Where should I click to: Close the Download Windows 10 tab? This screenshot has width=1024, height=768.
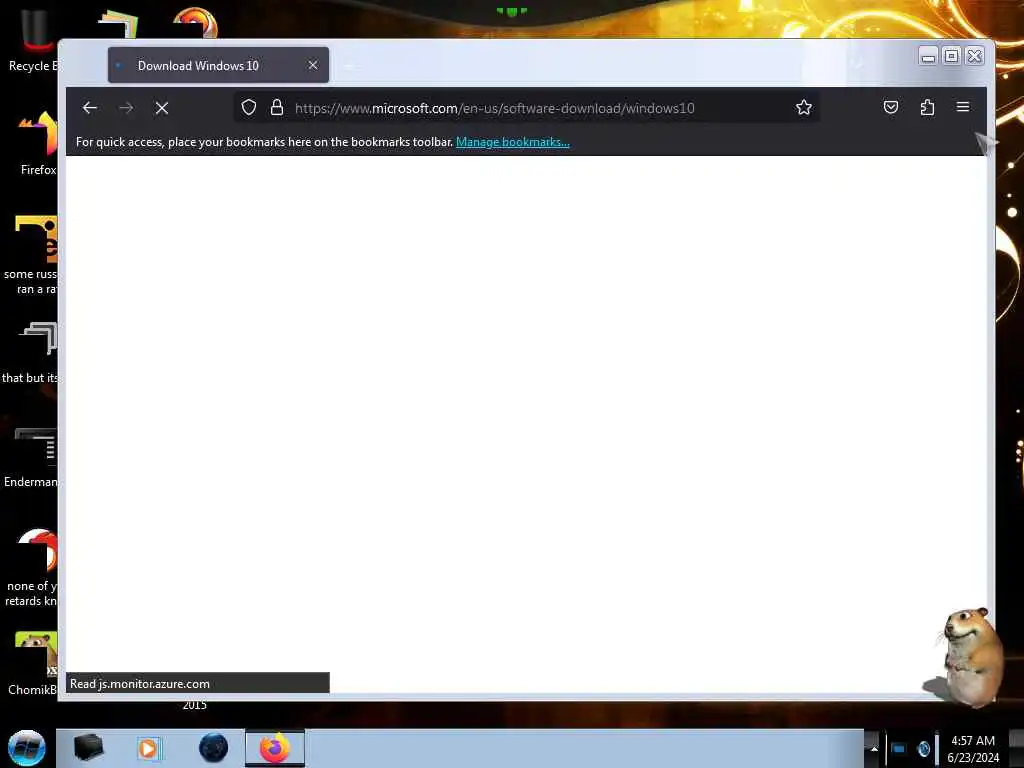point(313,65)
